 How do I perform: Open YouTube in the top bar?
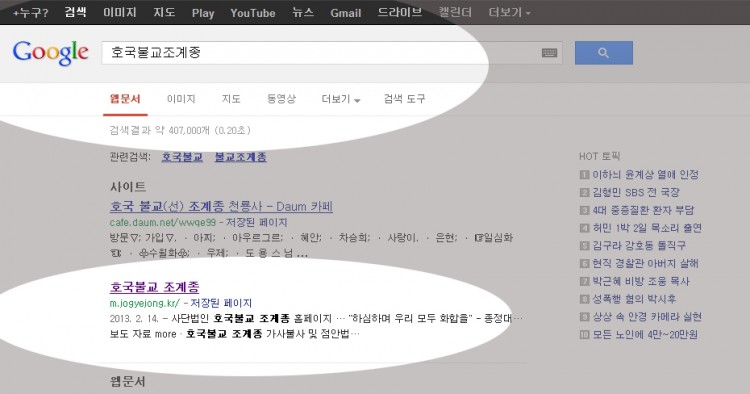(x=253, y=13)
